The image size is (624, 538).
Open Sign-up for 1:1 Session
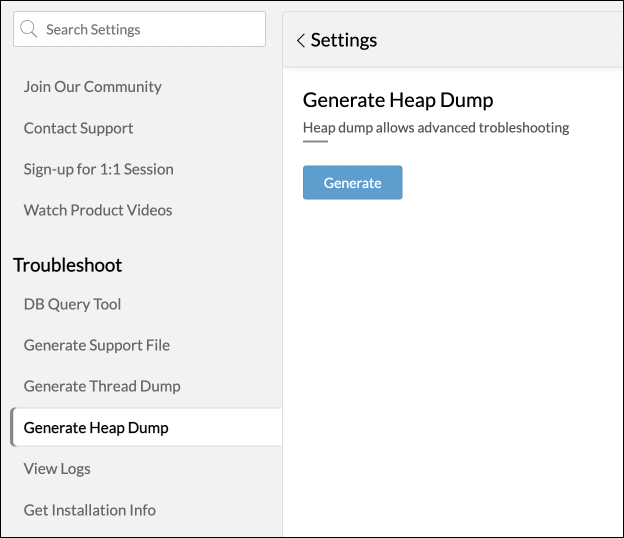[98, 169]
